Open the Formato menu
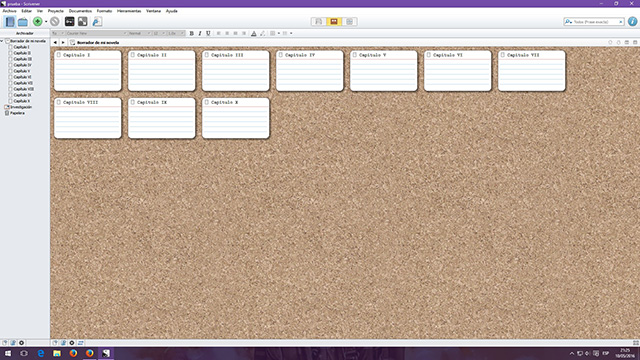 tap(104, 11)
